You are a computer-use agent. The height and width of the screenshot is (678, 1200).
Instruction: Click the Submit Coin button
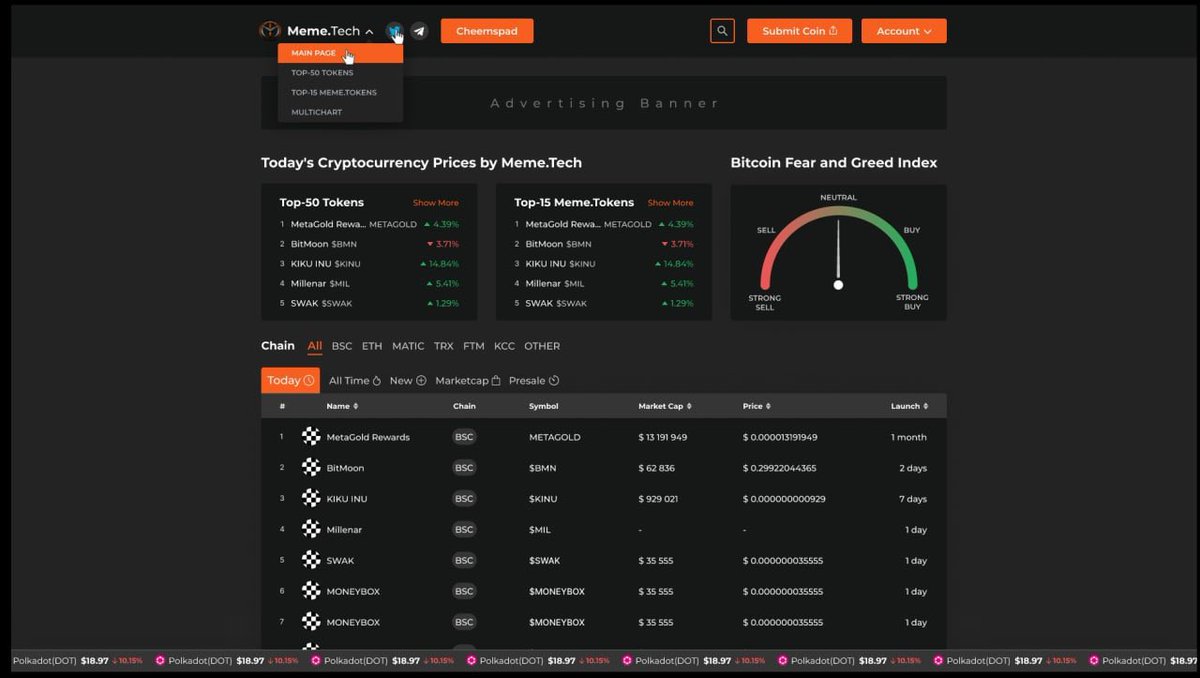[800, 31]
